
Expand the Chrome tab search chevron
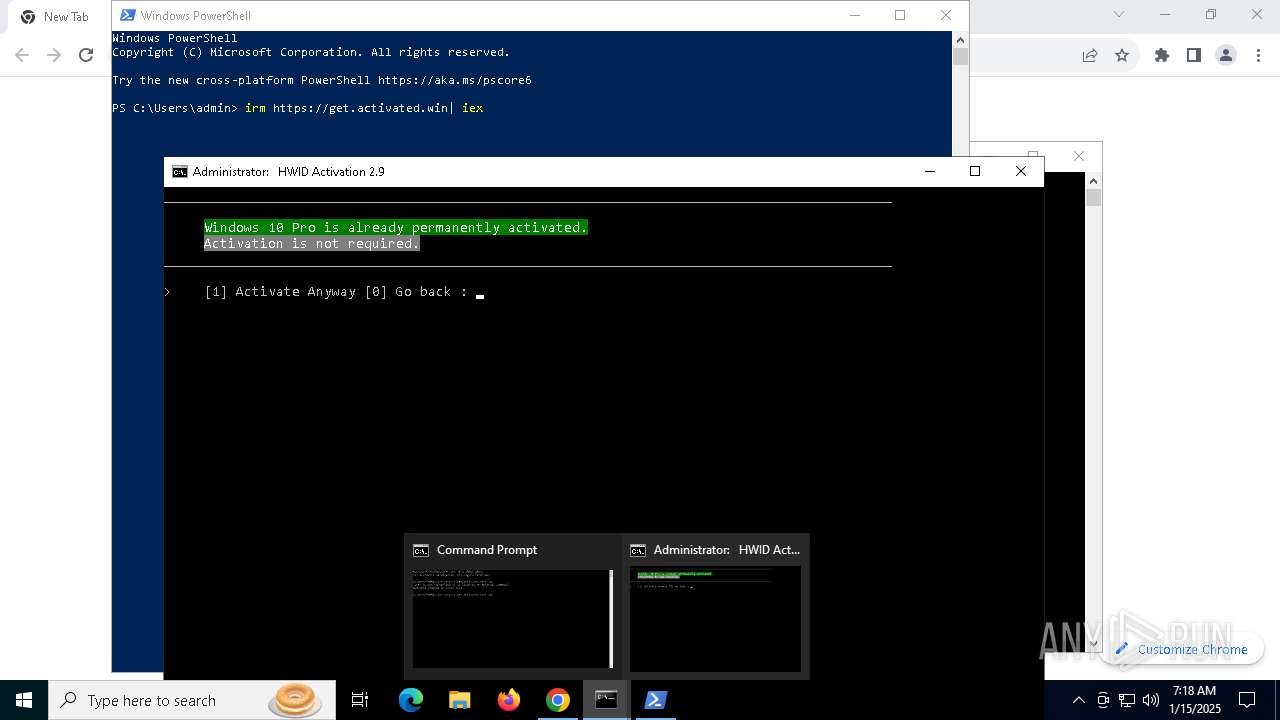click(1119, 14)
